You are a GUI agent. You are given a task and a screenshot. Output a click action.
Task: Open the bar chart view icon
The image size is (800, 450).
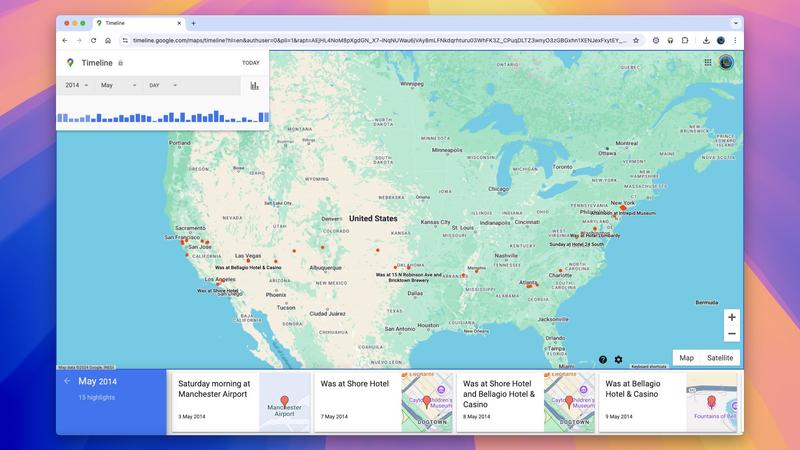(x=255, y=86)
